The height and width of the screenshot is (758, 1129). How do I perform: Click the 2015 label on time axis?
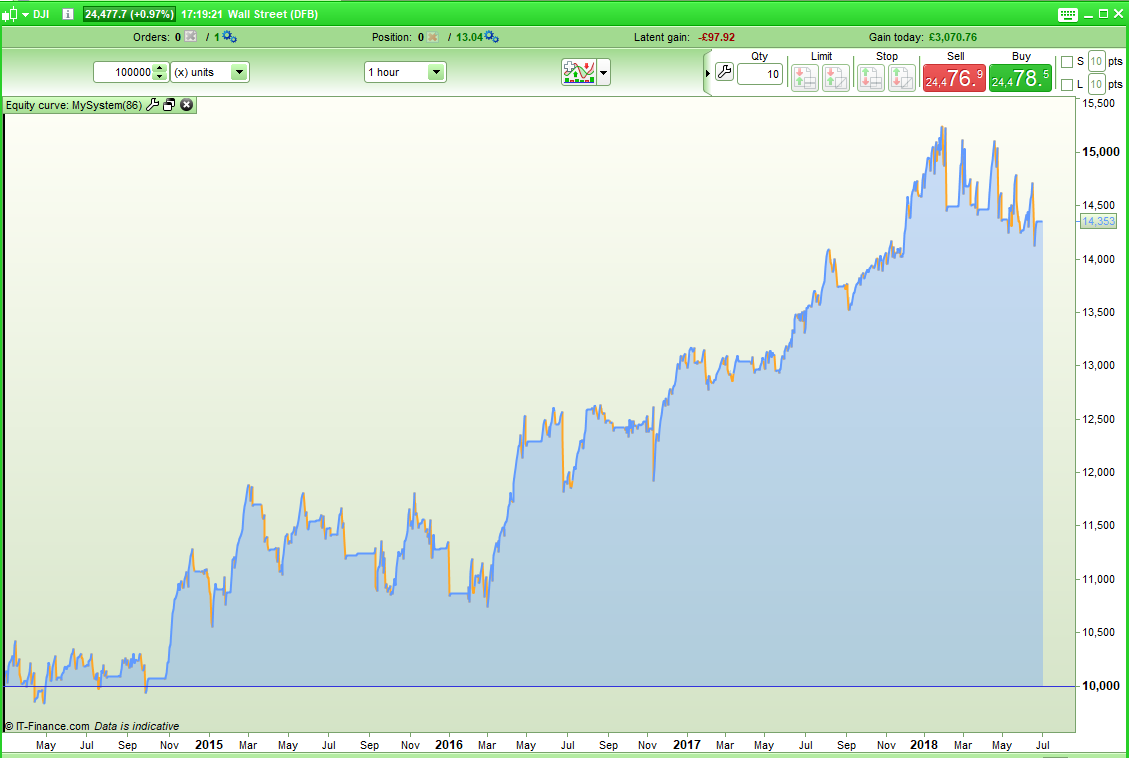[x=209, y=744]
